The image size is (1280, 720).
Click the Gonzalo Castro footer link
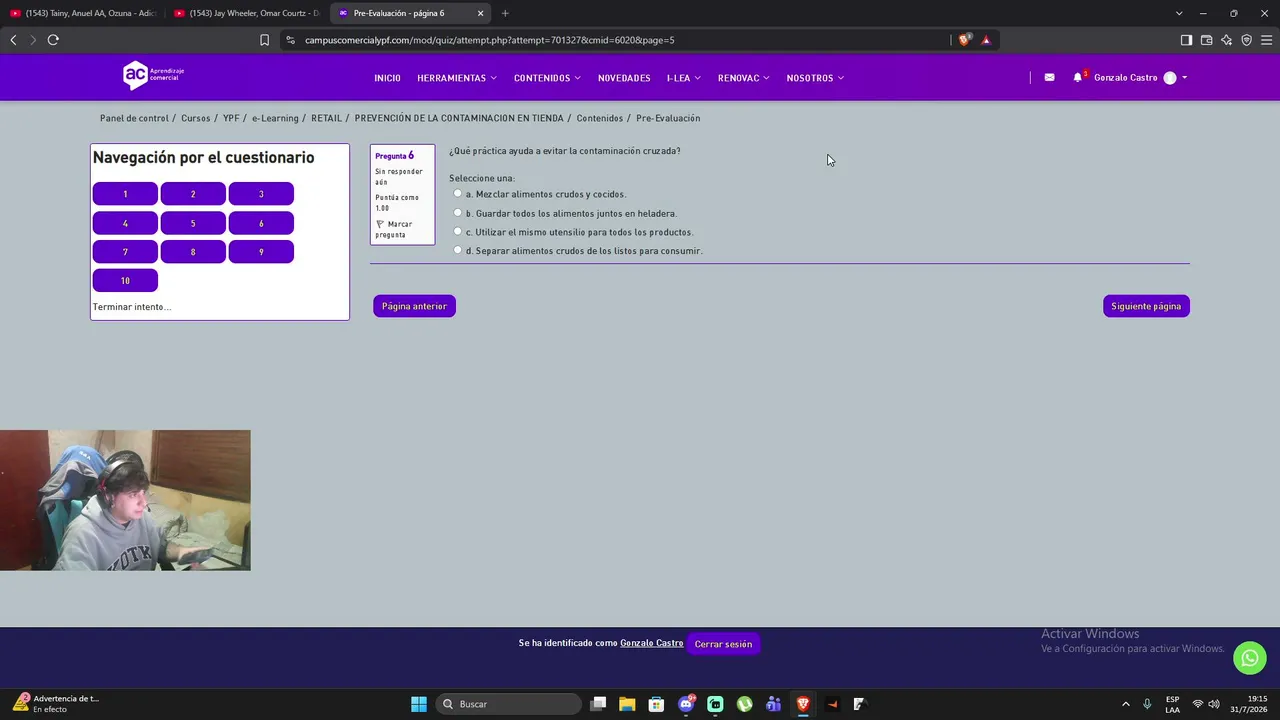[652, 643]
